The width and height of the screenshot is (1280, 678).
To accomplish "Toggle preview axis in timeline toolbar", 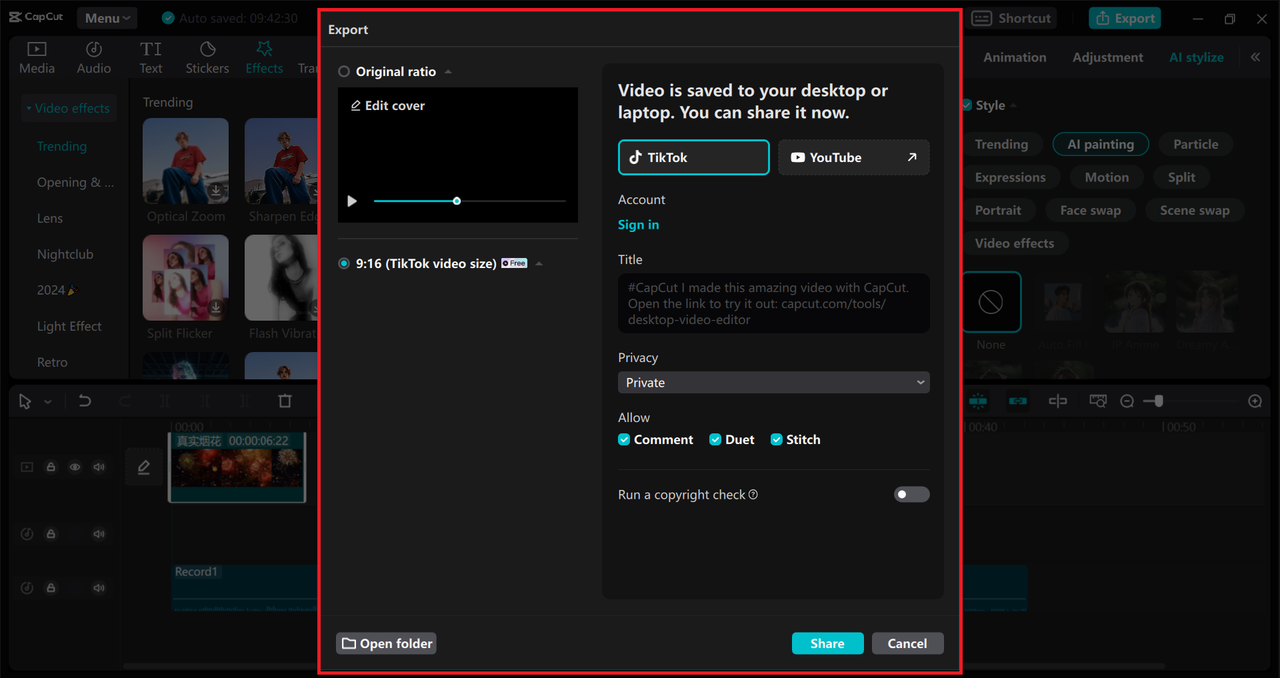I will 1058,401.
